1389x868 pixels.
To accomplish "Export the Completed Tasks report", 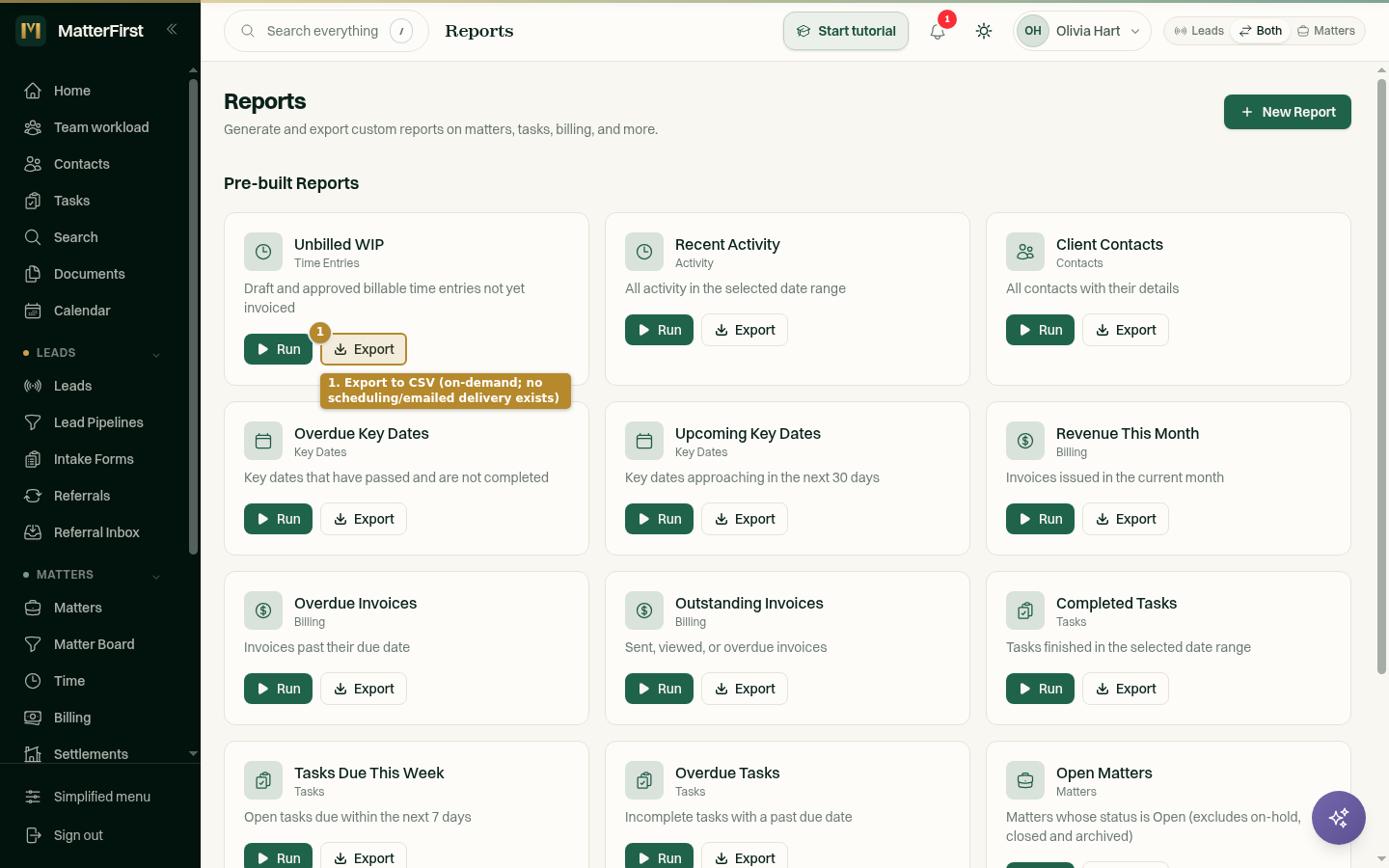I will (1126, 689).
